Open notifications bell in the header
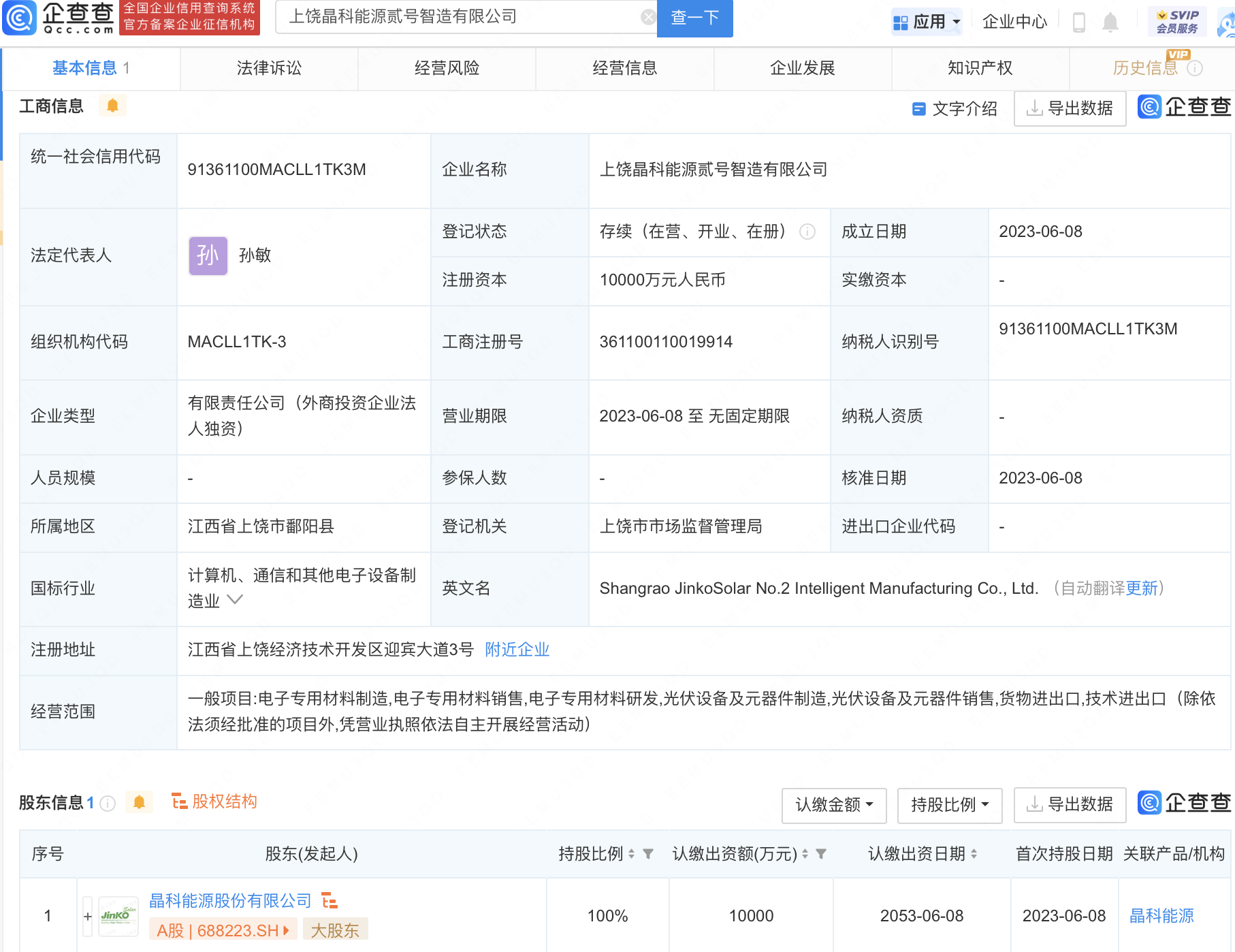1235x952 pixels. tap(1110, 22)
